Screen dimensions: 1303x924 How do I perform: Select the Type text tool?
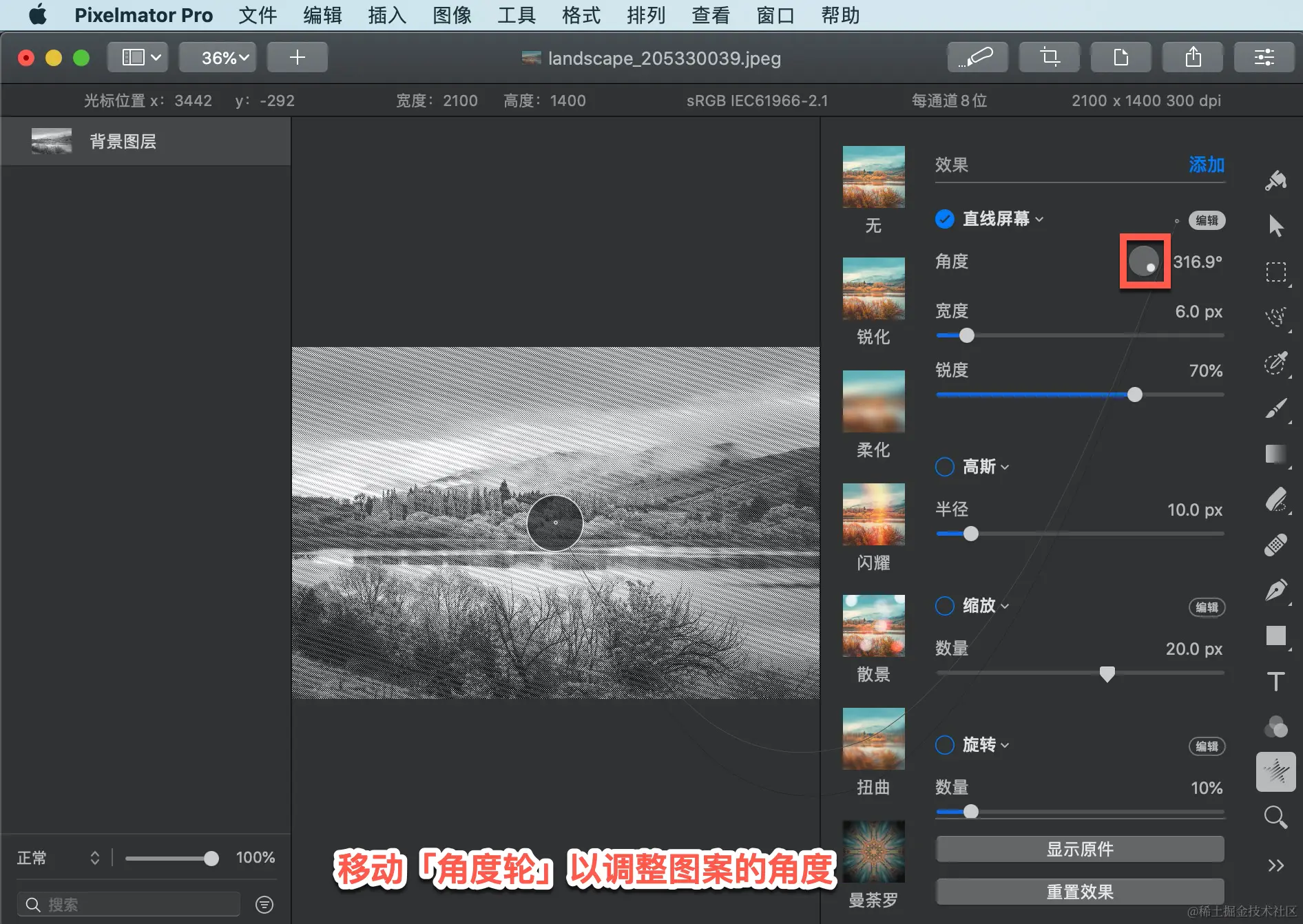(x=1275, y=681)
